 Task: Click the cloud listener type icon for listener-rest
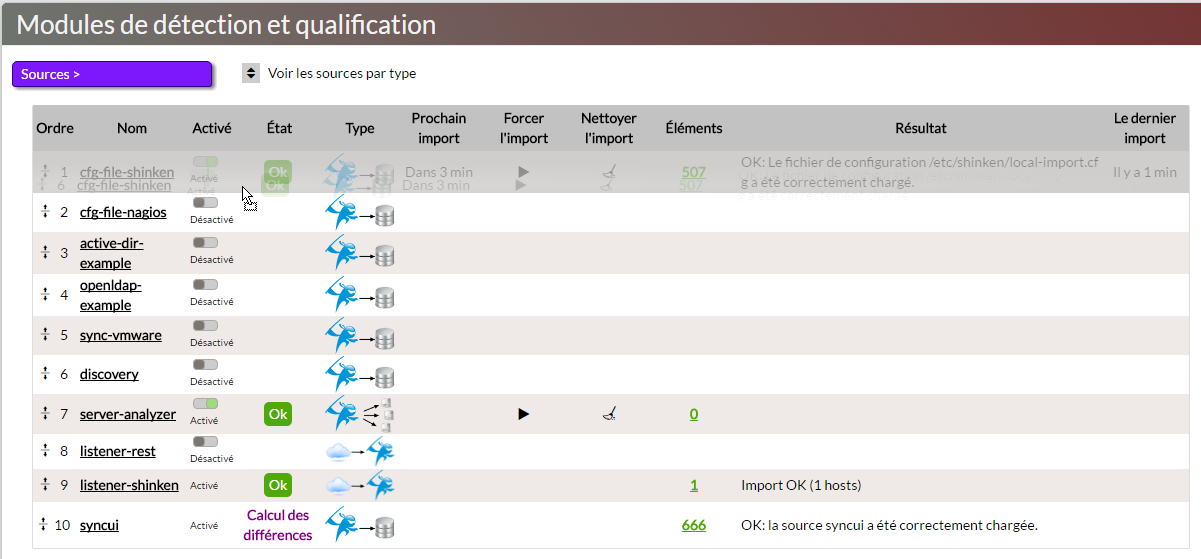(x=360, y=452)
